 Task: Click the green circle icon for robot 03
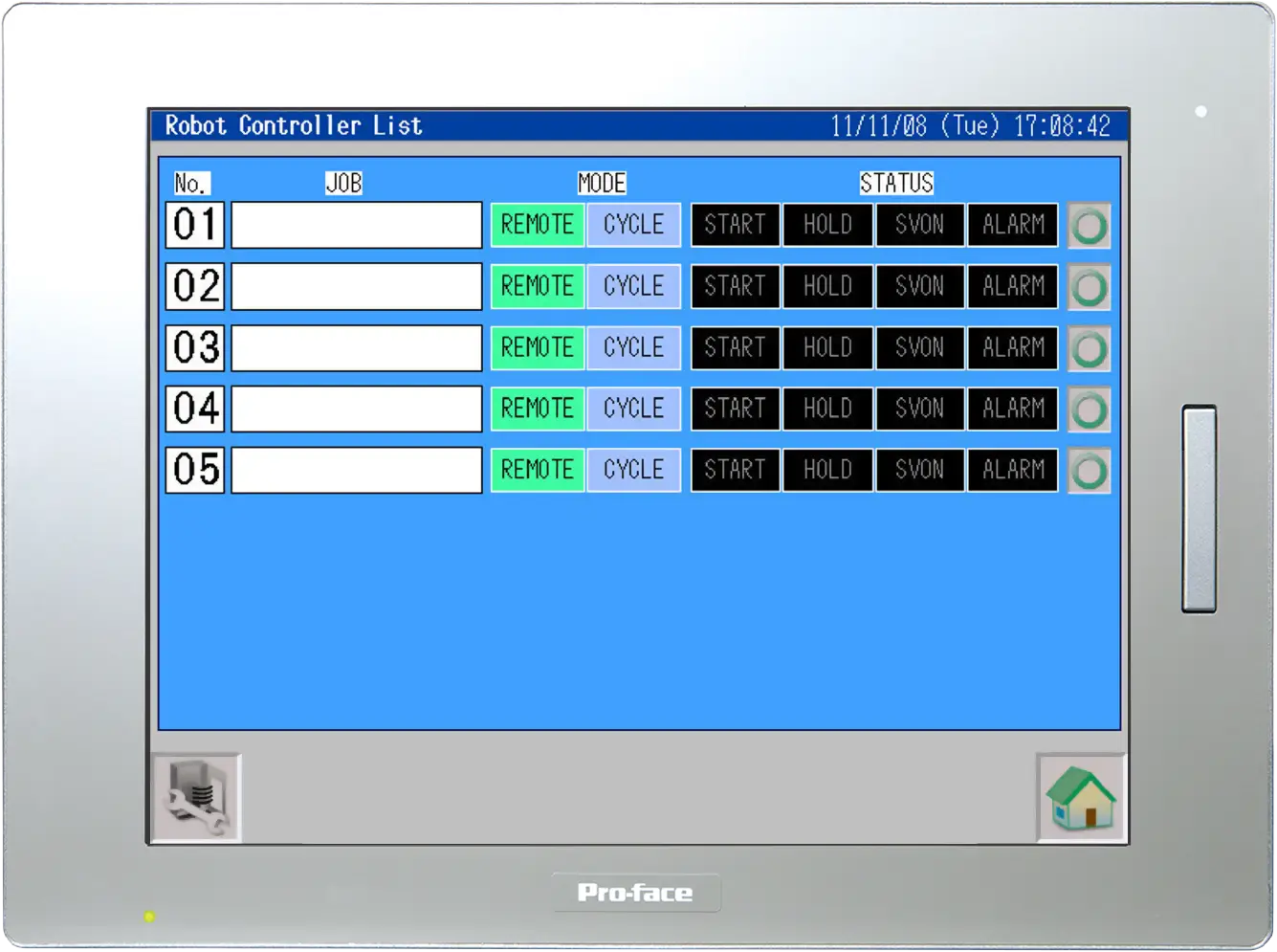click(1089, 348)
